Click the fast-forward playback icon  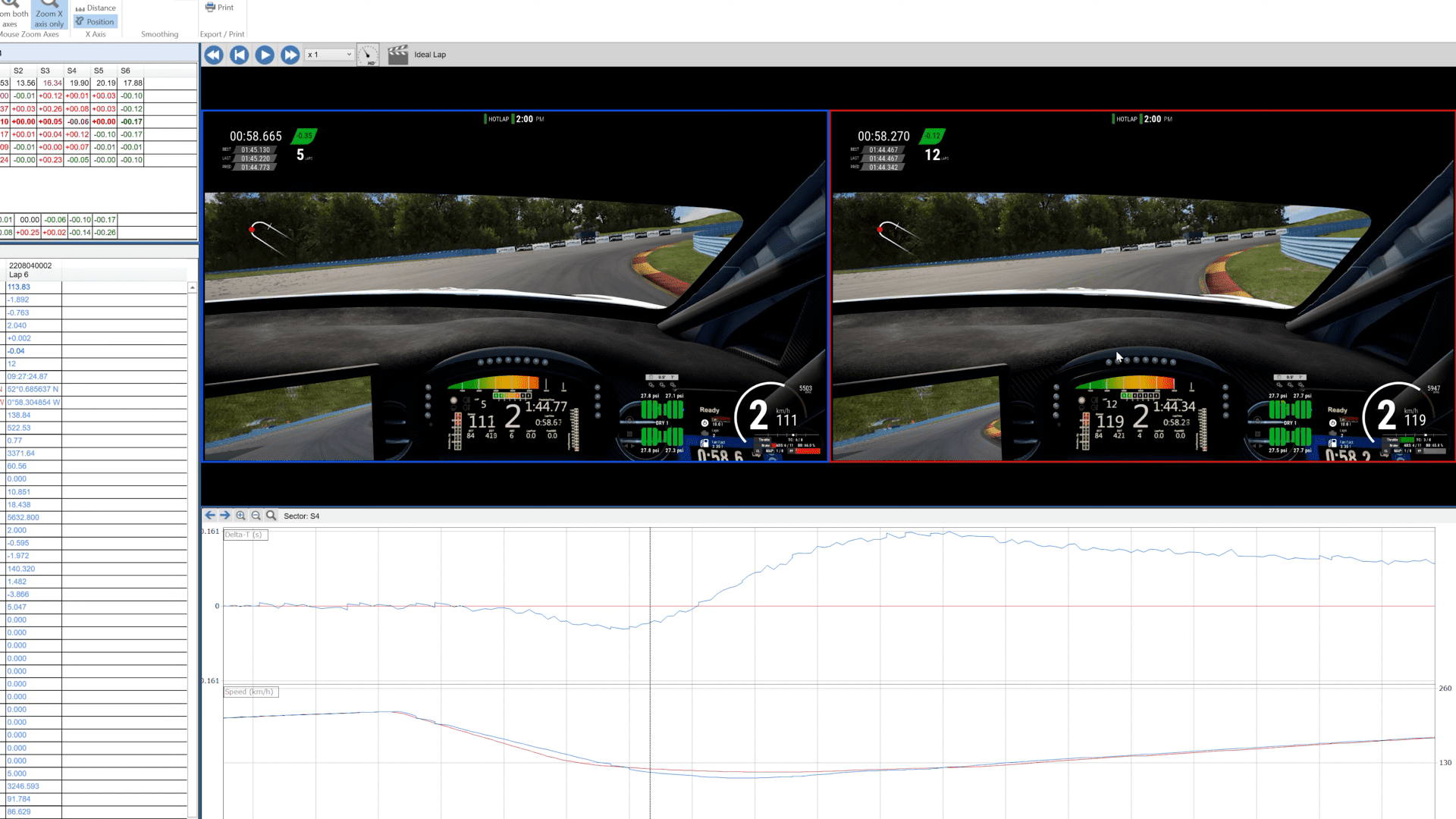(x=290, y=54)
